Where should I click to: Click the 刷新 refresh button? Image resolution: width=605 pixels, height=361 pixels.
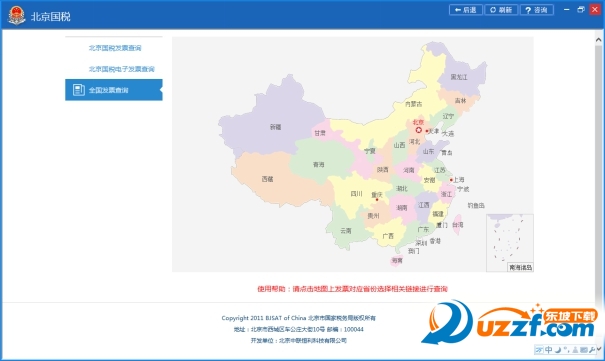501,10
